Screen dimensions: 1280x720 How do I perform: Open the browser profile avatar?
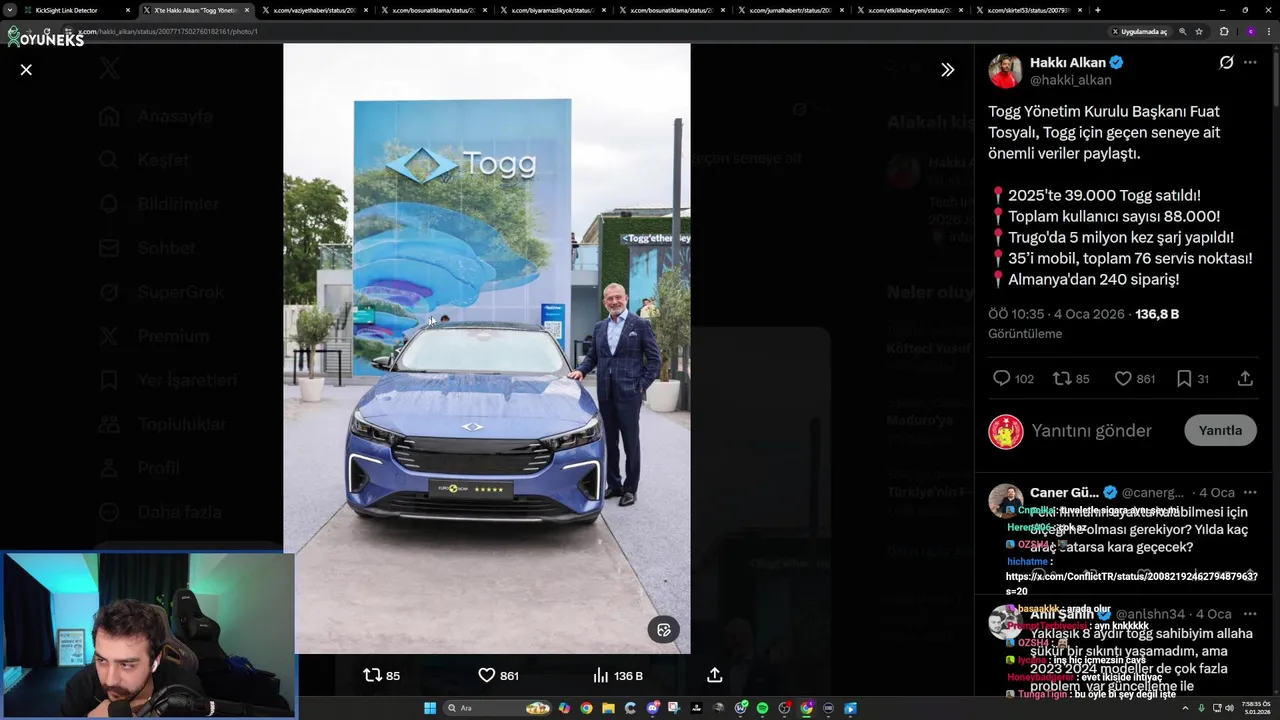pyautogui.click(x=1250, y=31)
